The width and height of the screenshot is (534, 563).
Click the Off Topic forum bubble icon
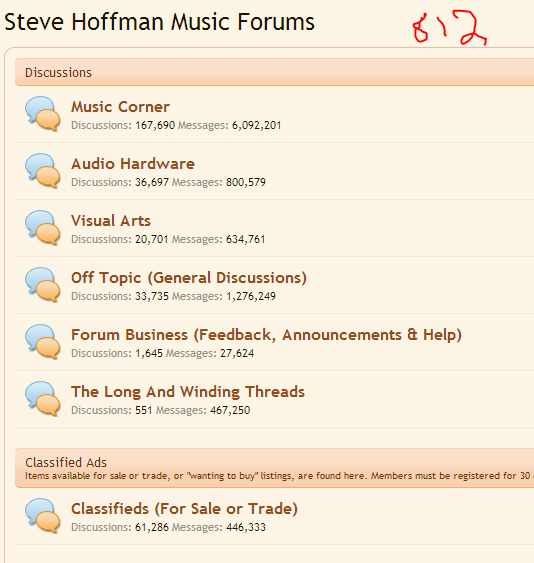click(x=42, y=285)
